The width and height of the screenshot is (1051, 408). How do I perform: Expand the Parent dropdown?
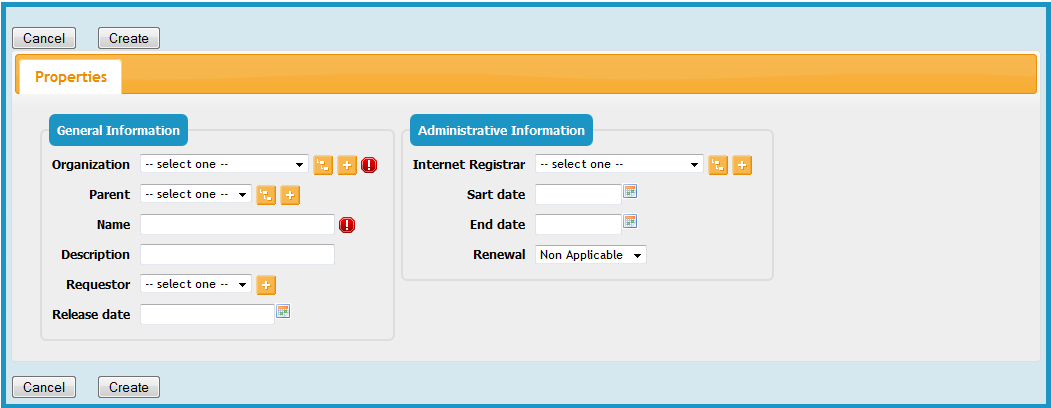pos(196,194)
